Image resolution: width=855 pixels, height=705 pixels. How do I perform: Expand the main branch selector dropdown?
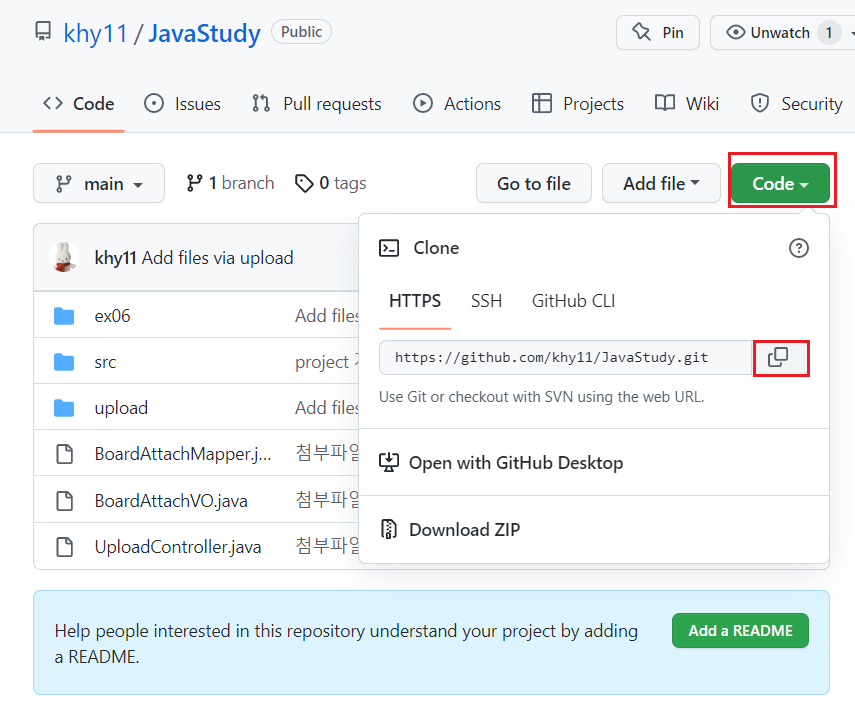(99, 183)
